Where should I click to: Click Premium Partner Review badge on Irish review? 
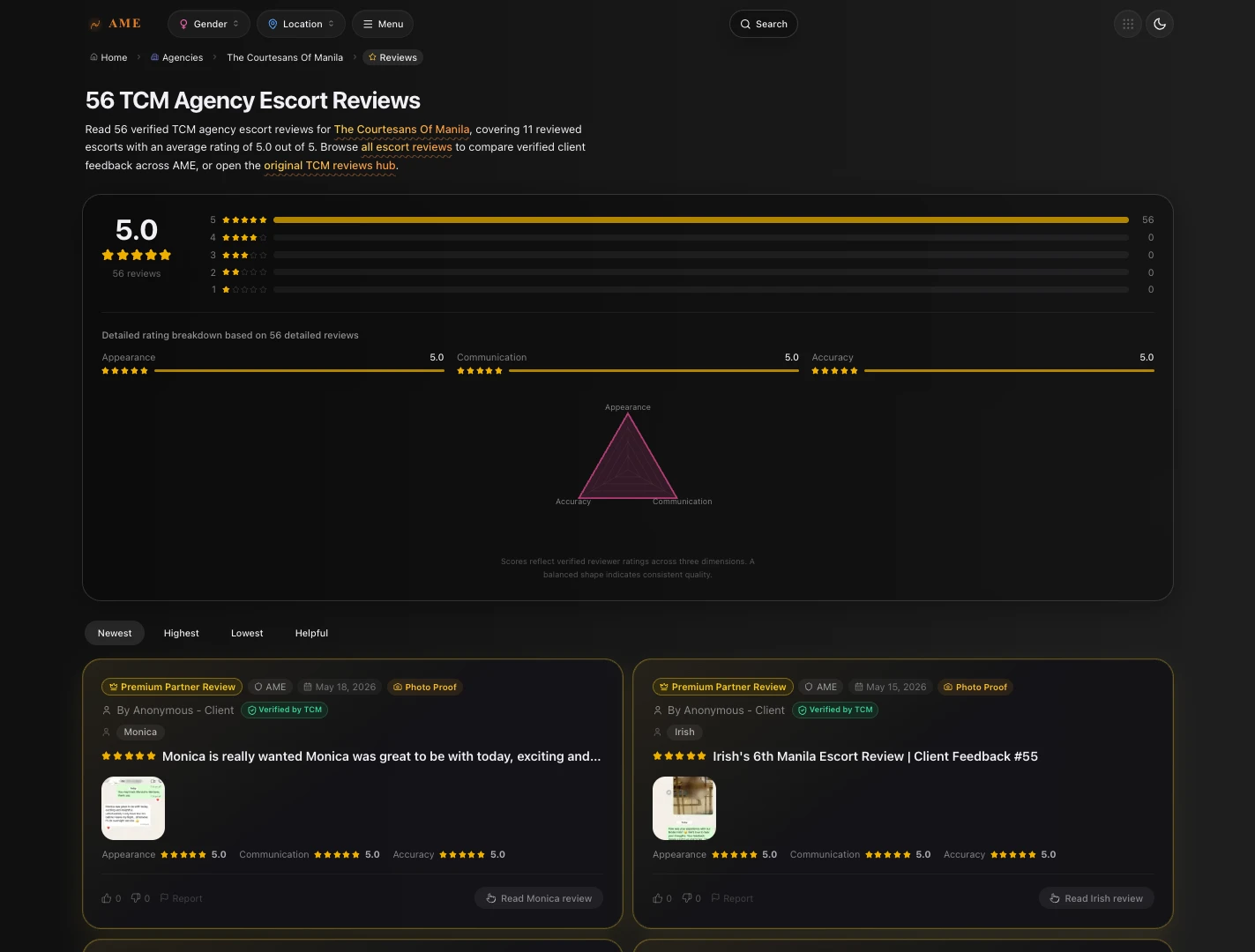723,687
